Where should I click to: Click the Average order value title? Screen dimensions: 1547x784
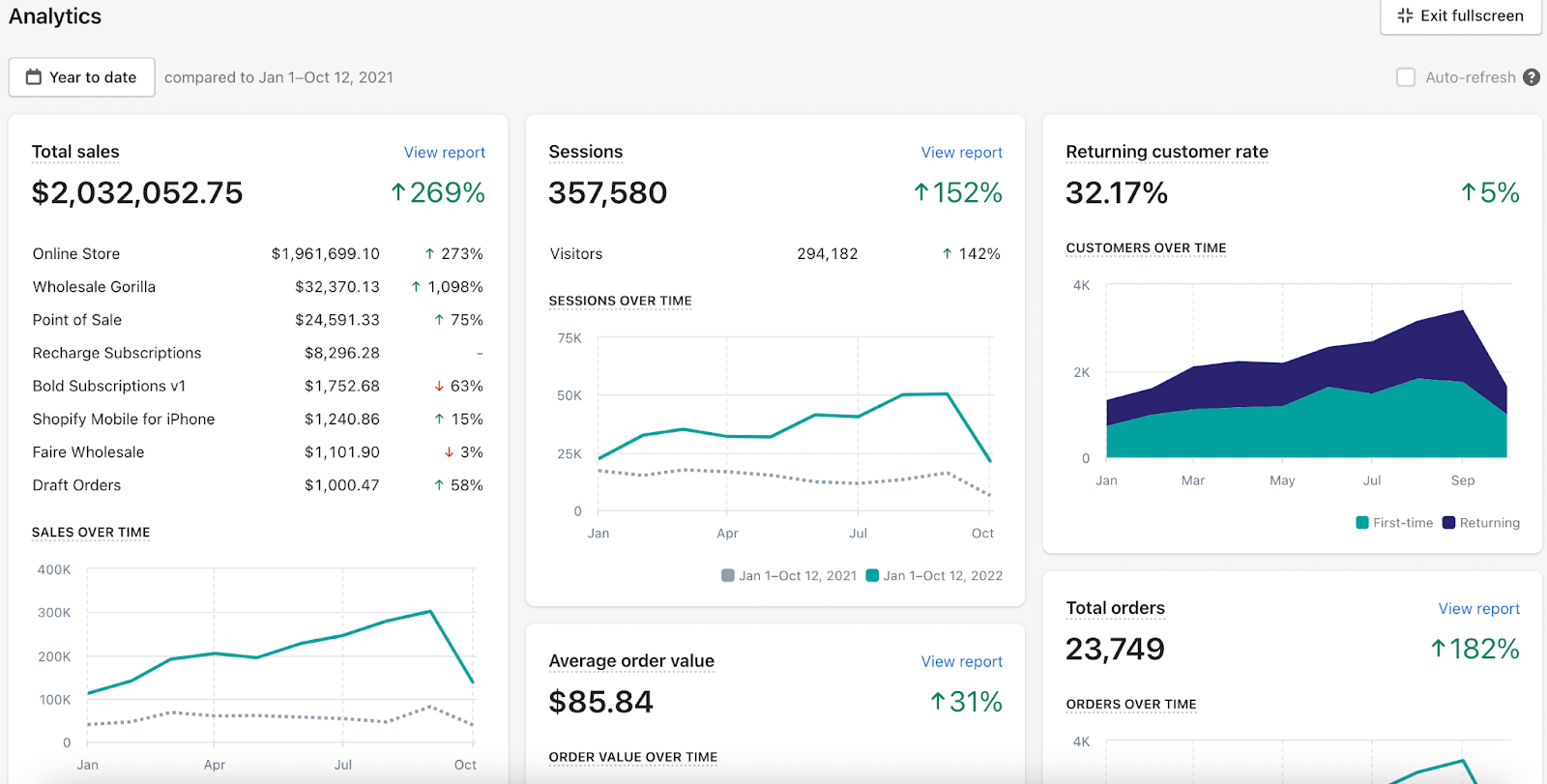coord(631,661)
